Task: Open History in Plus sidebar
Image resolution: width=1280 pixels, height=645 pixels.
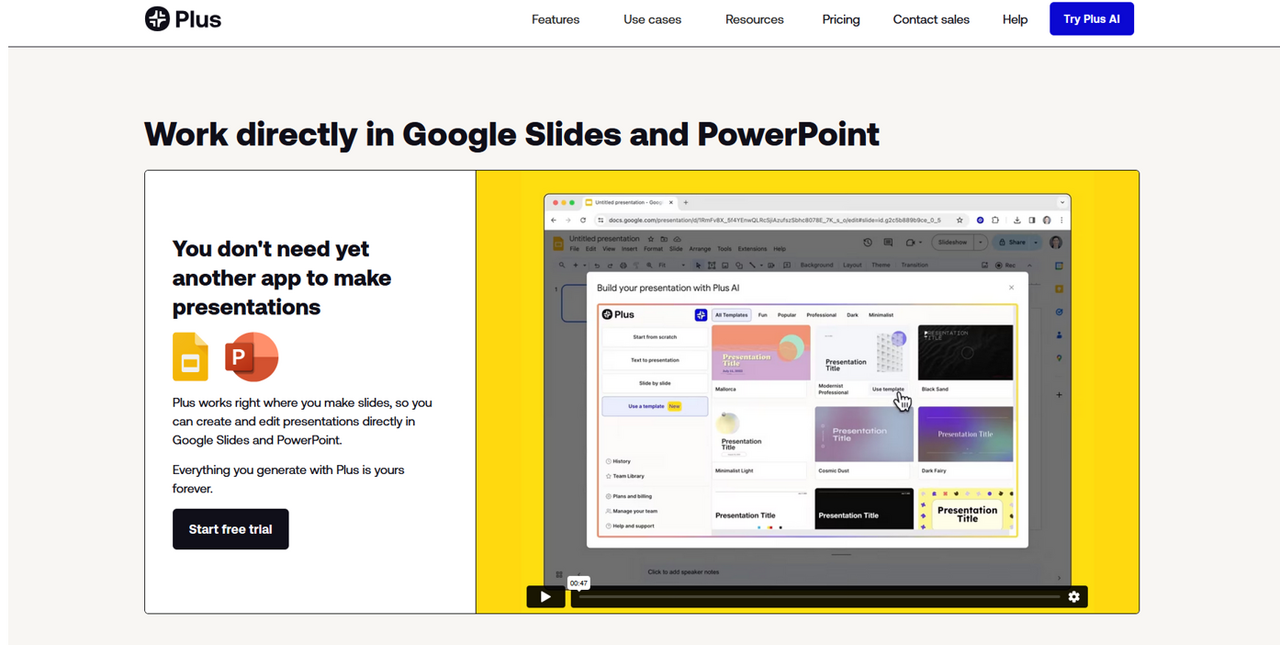Action: (618, 461)
